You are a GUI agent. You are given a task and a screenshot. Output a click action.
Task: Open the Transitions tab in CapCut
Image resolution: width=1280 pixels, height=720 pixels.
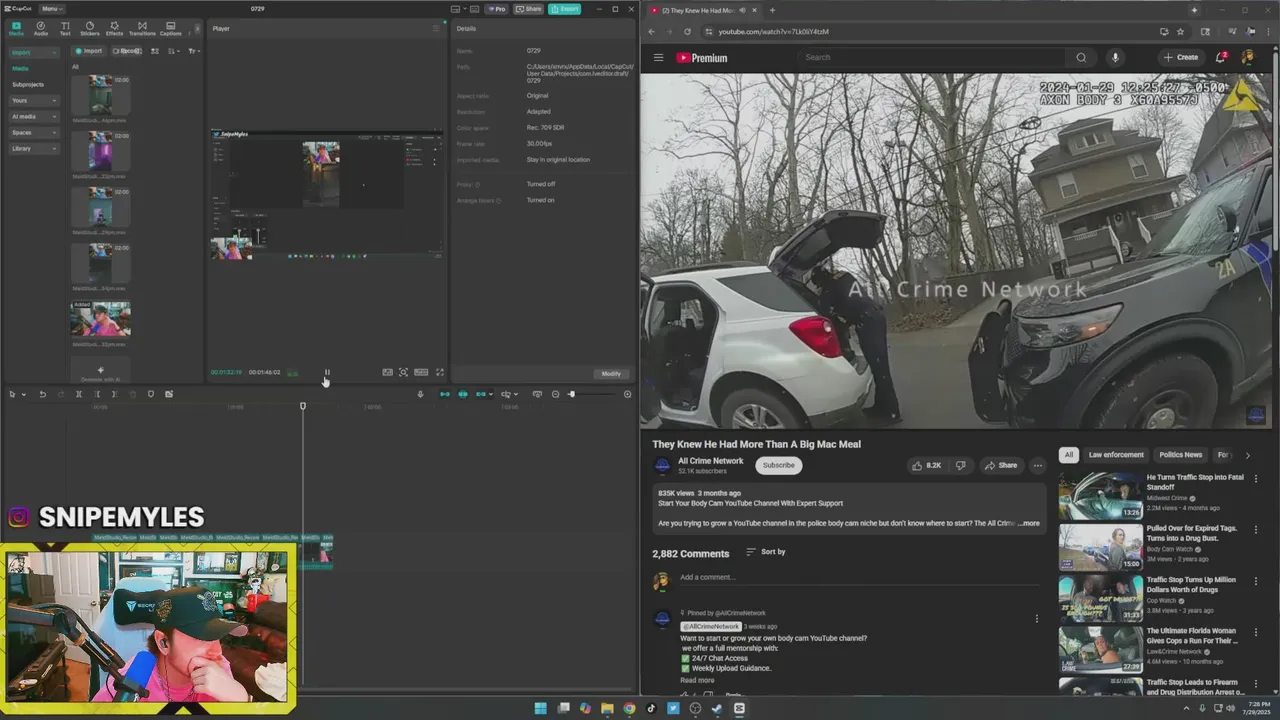142,28
